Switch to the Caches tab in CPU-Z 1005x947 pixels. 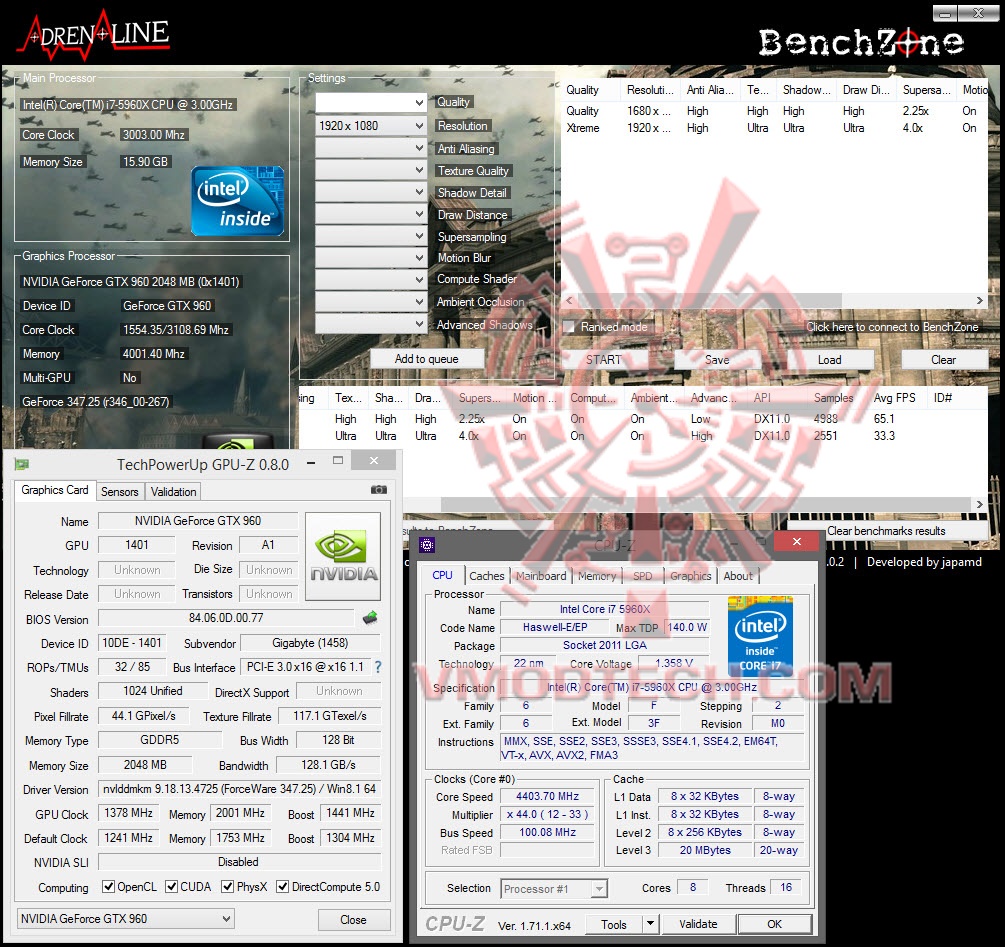486,575
